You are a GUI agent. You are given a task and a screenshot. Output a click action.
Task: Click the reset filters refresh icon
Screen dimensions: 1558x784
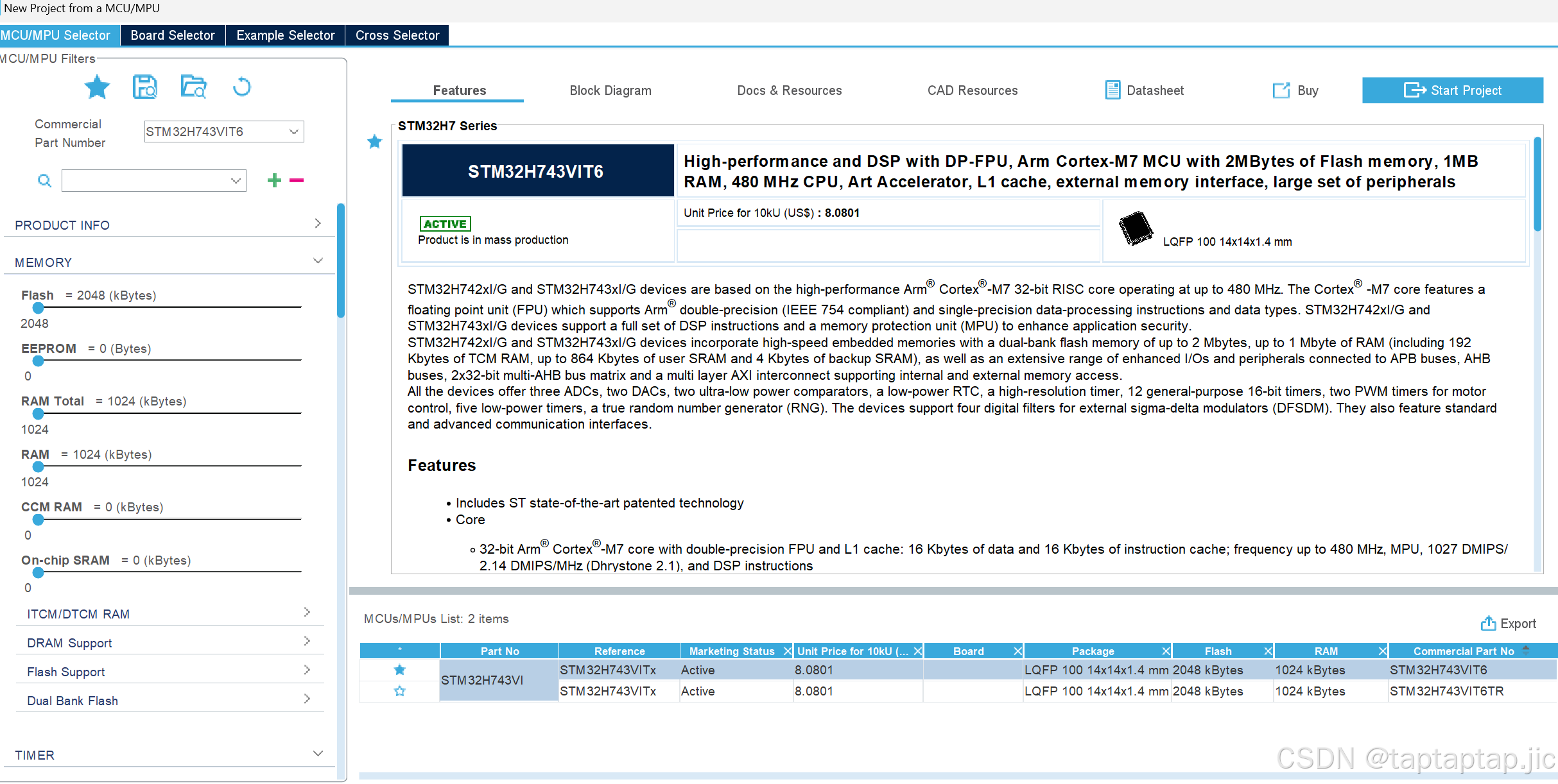[x=241, y=87]
